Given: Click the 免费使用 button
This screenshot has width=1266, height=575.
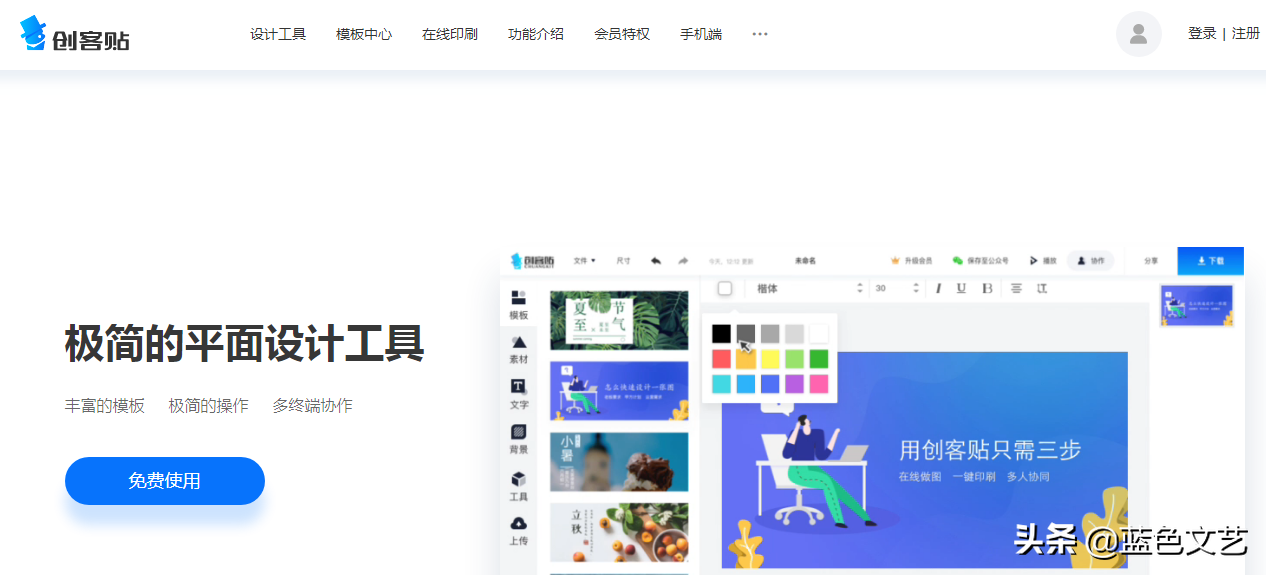Looking at the screenshot, I should click(x=165, y=481).
